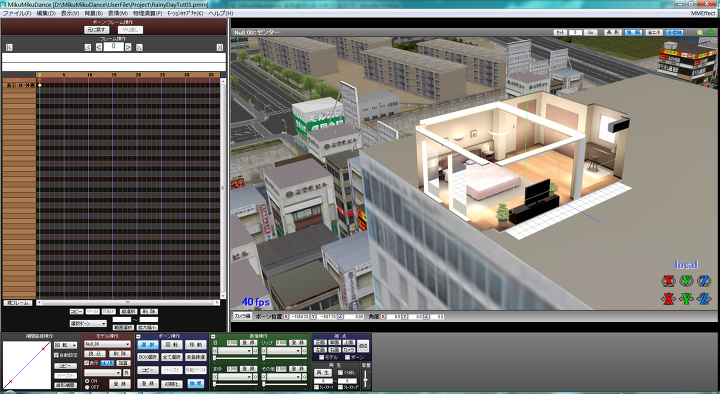Image resolution: width=720 pixels, height=394 pixels.
Task: Click the blue local coordinate label
Action: (686, 265)
